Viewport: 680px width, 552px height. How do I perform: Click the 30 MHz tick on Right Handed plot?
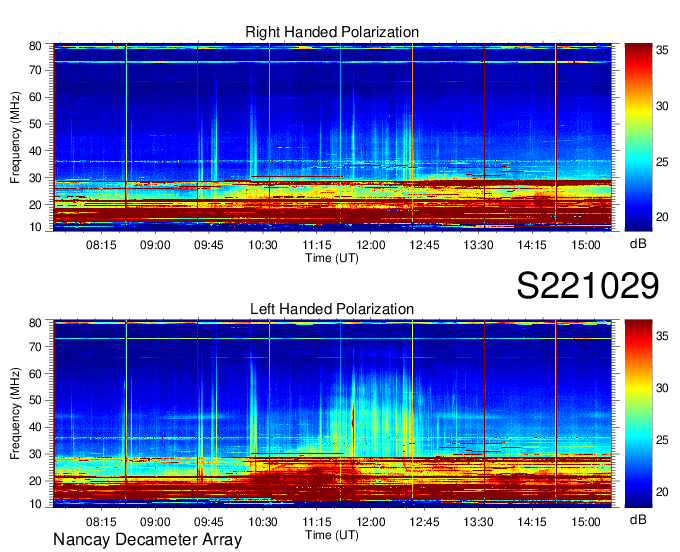pyautogui.click(x=35, y=178)
